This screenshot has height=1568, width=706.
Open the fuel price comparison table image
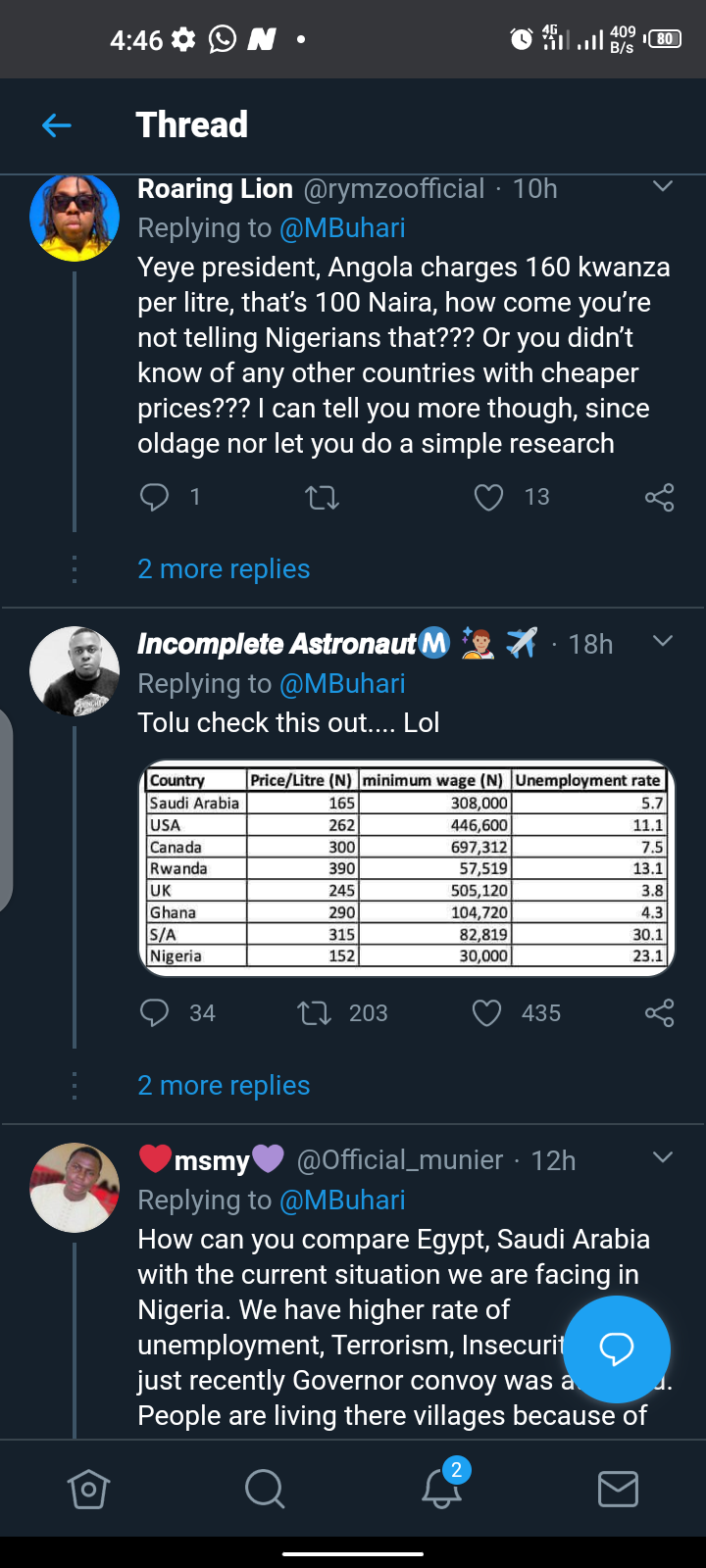click(x=407, y=868)
